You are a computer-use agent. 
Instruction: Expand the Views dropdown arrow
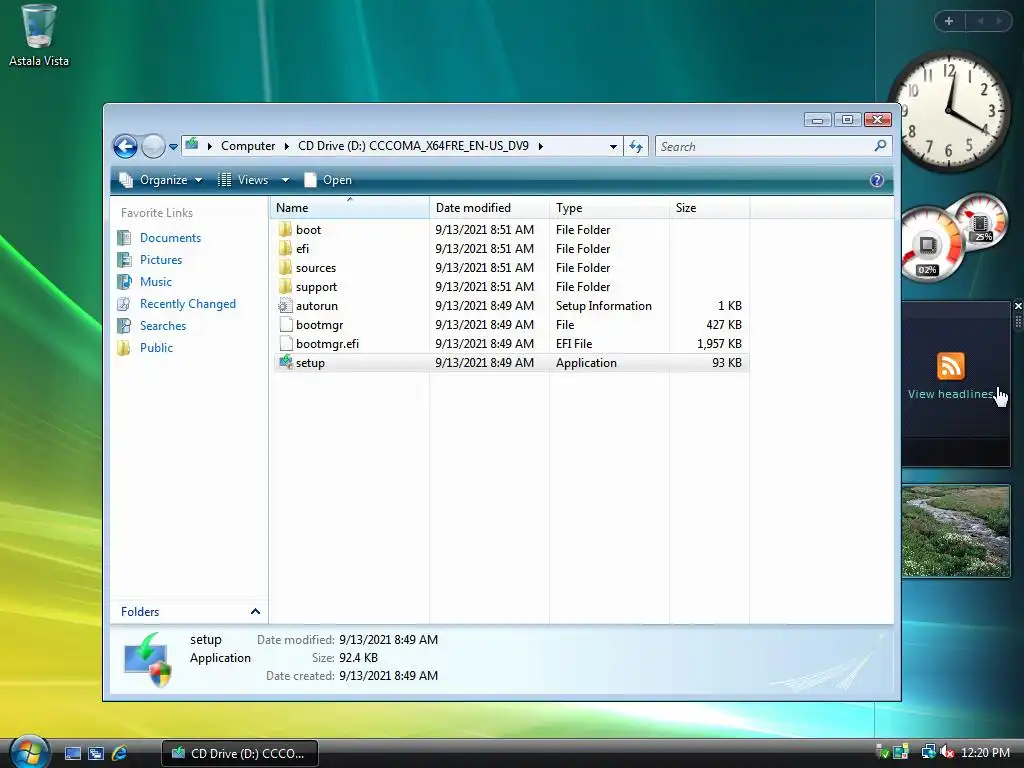[x=285, y=180]
